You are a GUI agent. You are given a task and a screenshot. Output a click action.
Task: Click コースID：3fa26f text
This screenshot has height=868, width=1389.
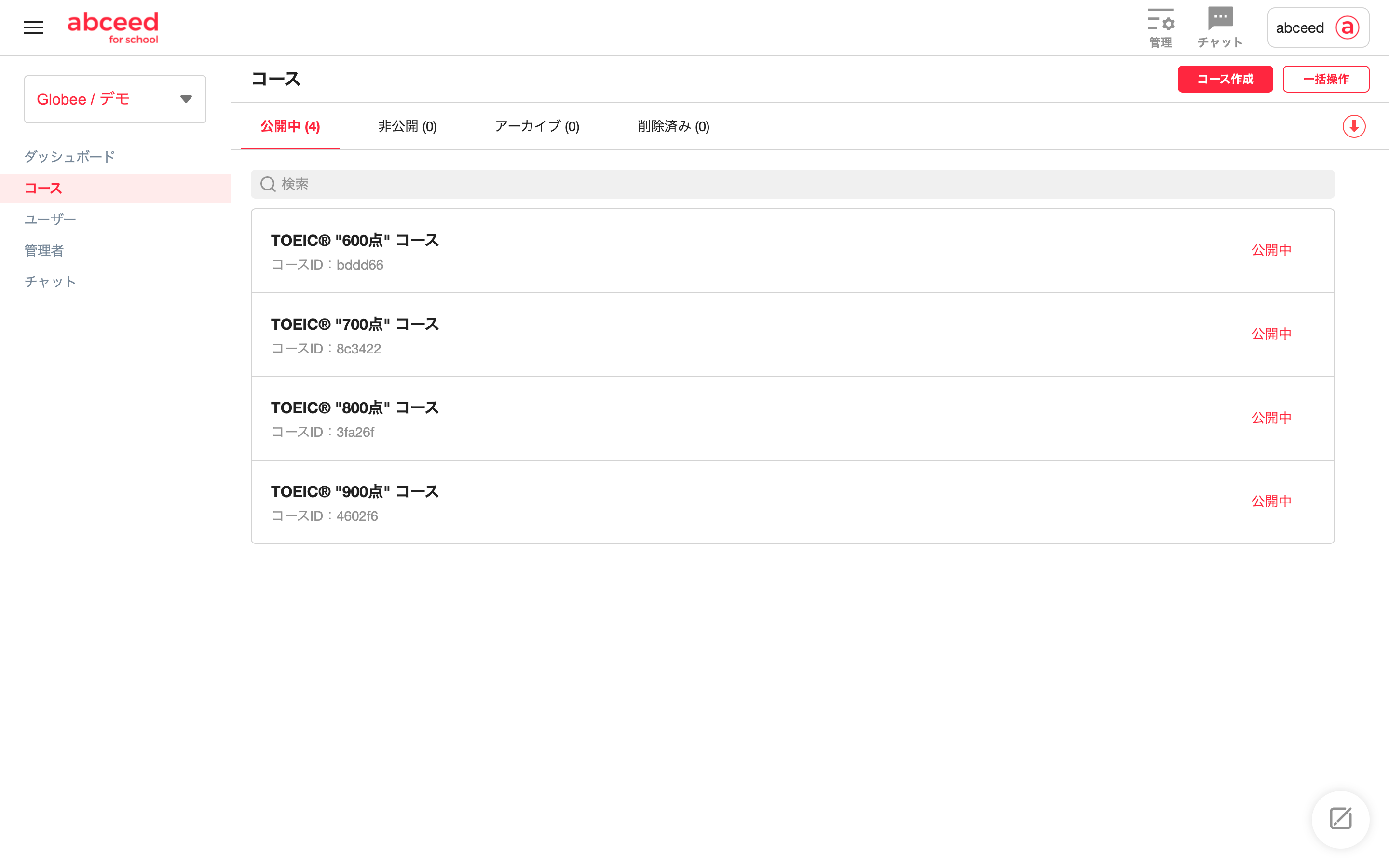coord(323,432)
